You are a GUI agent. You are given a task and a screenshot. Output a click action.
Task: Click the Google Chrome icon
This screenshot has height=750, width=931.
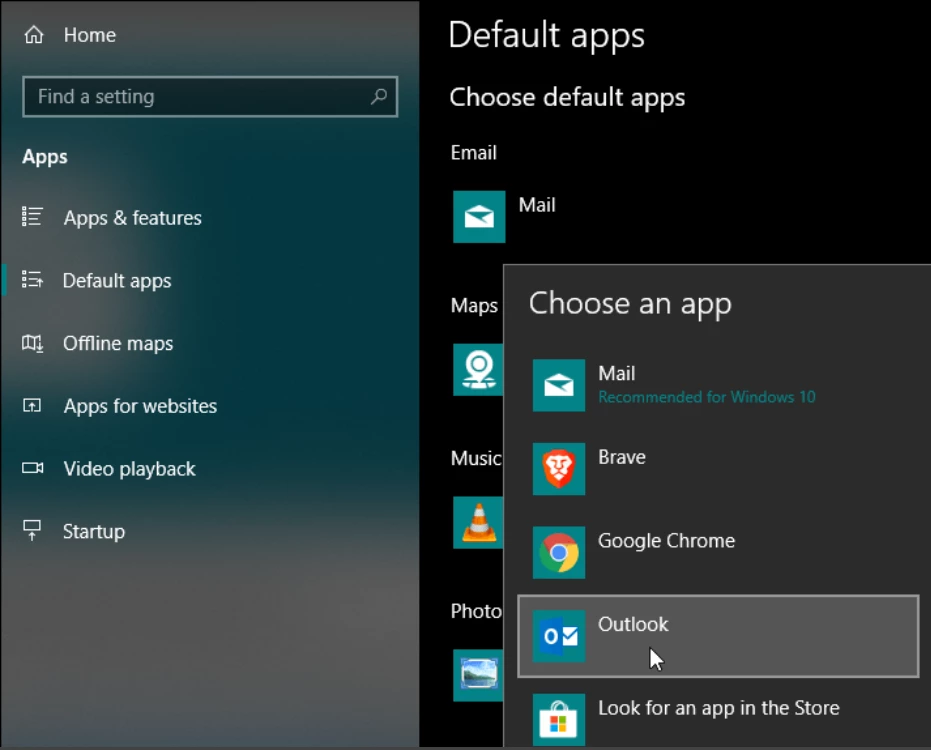click(559, 553)
